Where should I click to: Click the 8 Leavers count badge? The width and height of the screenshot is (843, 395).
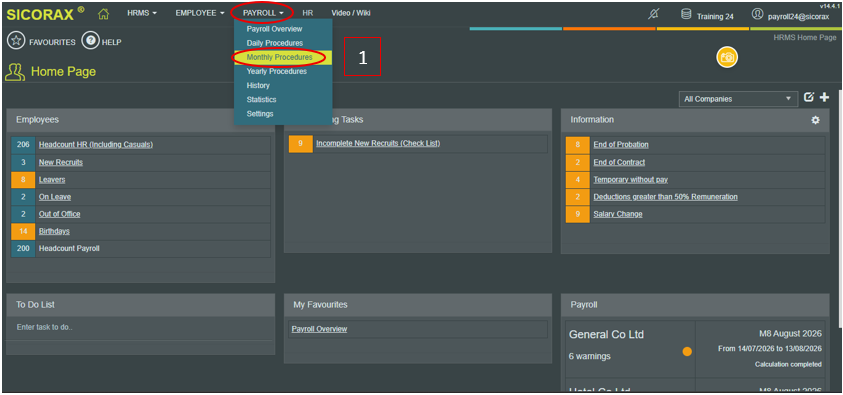pos(23,179)
